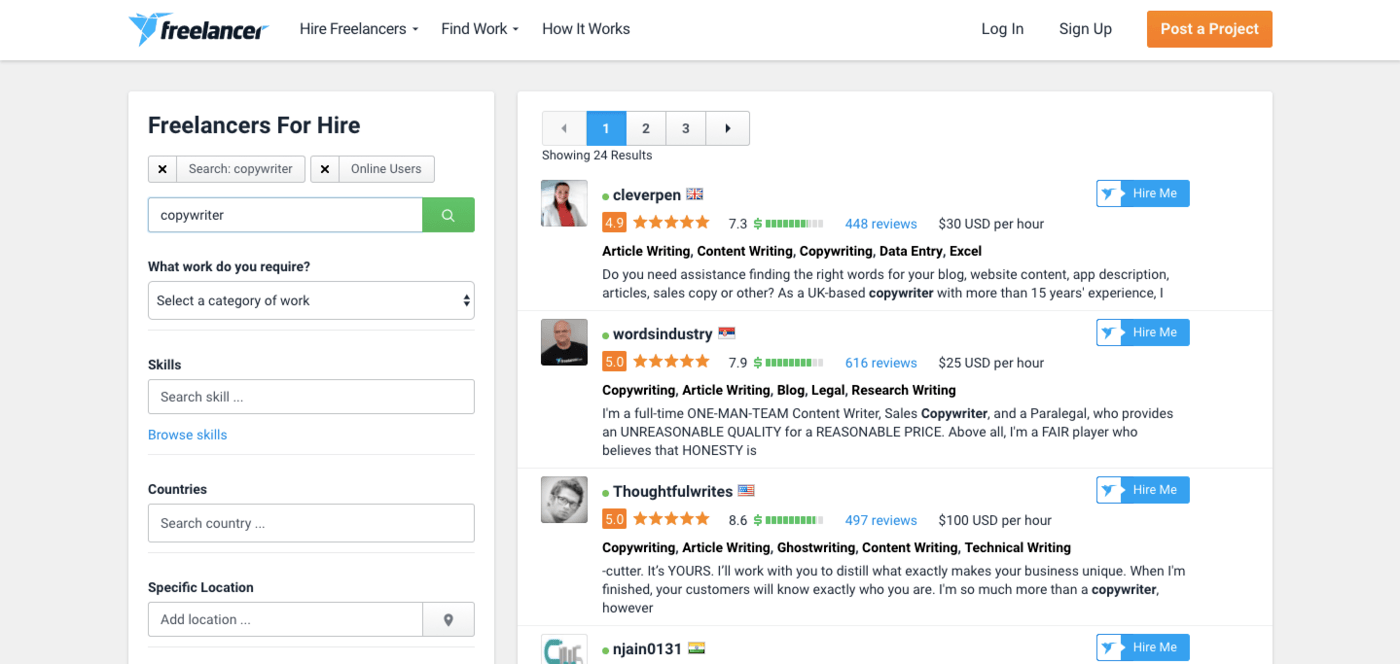Open the How It Works page
The image size is (1400, 664).
pyautogui.click(x=586, y=29)
